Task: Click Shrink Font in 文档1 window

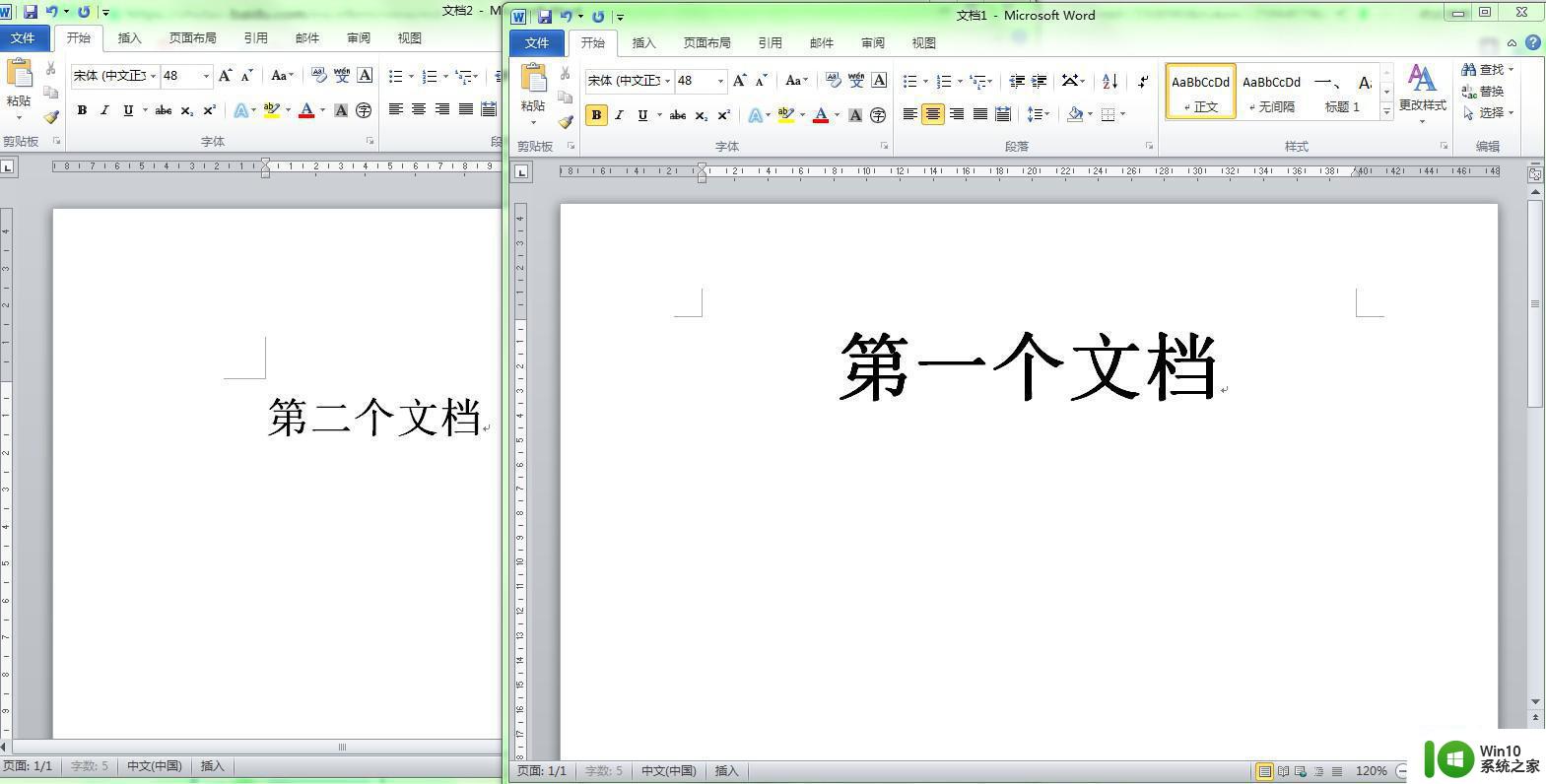Action: tap(761, 81)
